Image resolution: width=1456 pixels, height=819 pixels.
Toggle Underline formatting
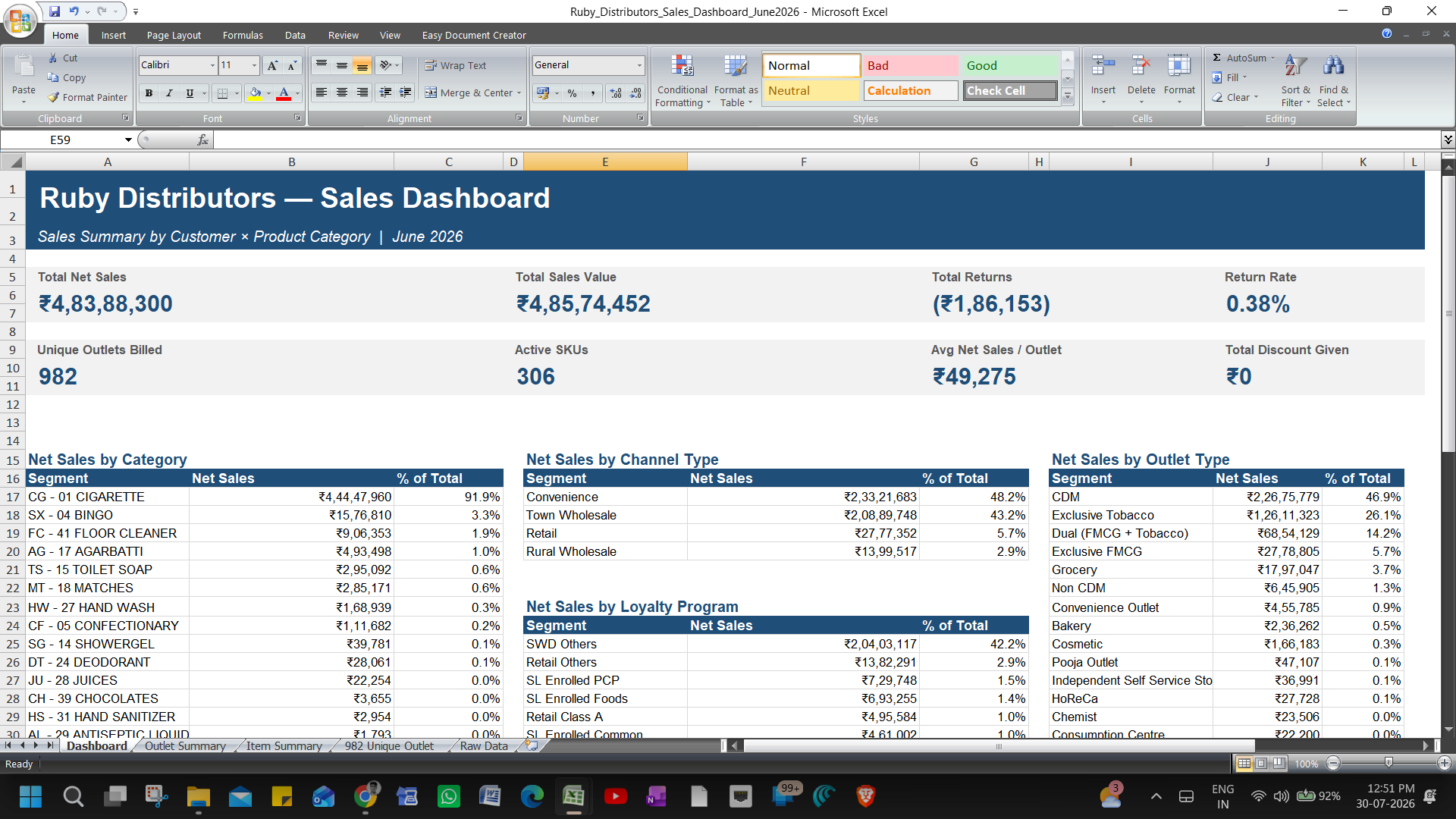point(190,93)
